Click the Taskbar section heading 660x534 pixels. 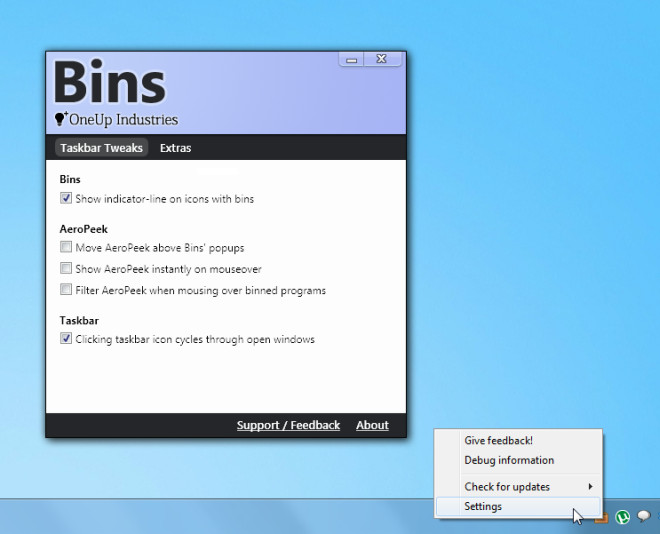tap(79, 321)
